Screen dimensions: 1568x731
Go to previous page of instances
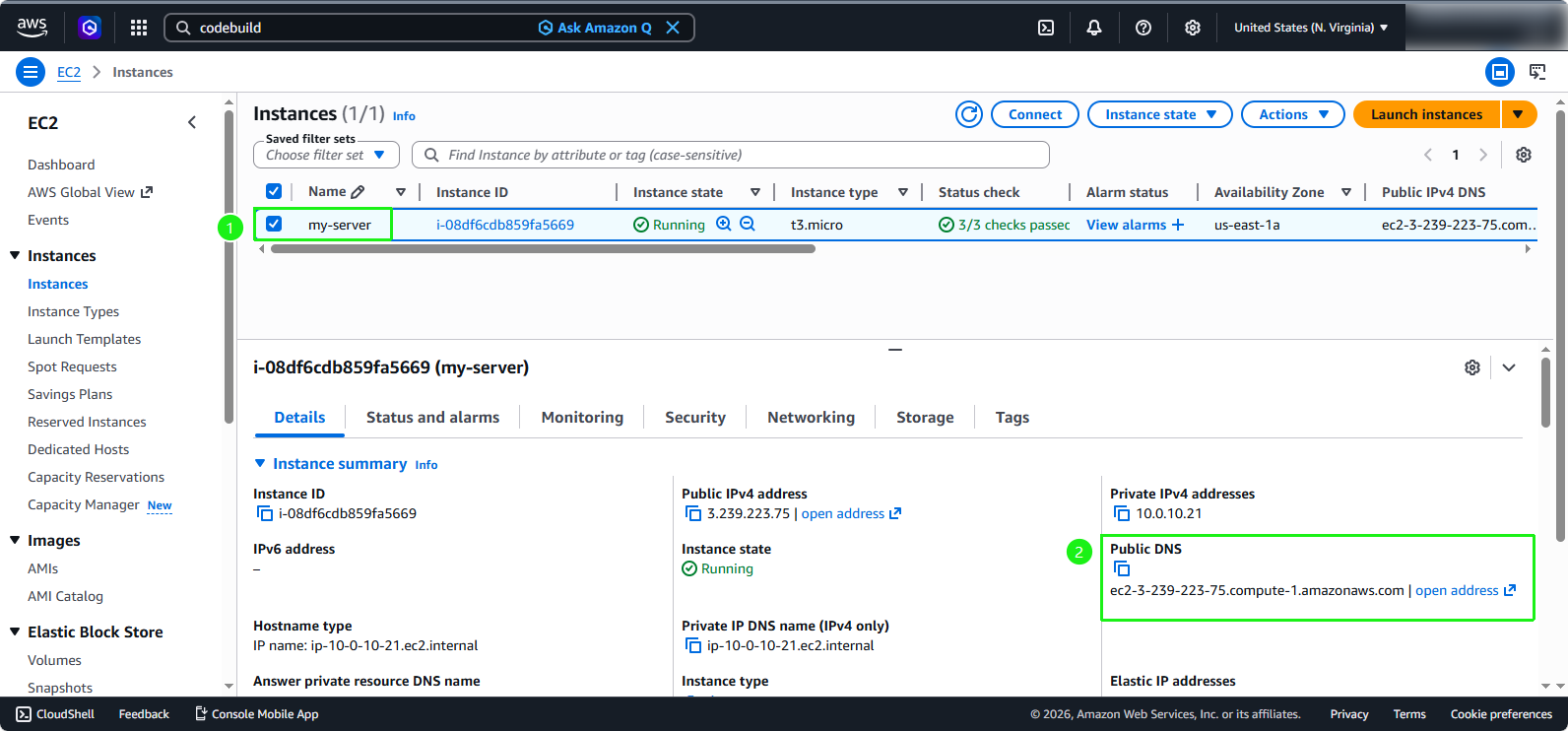1428,155
